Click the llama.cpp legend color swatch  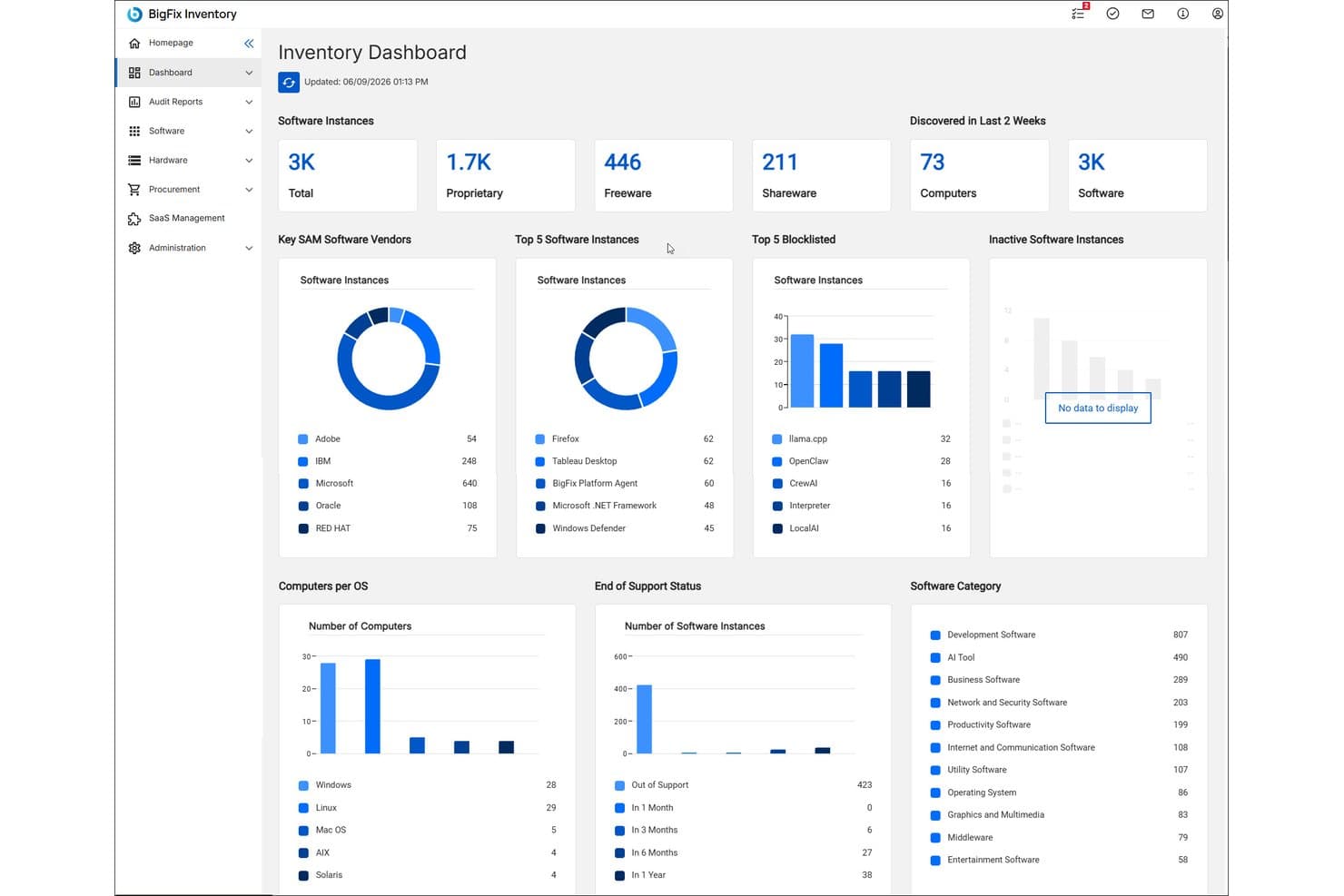coord(777,439)
